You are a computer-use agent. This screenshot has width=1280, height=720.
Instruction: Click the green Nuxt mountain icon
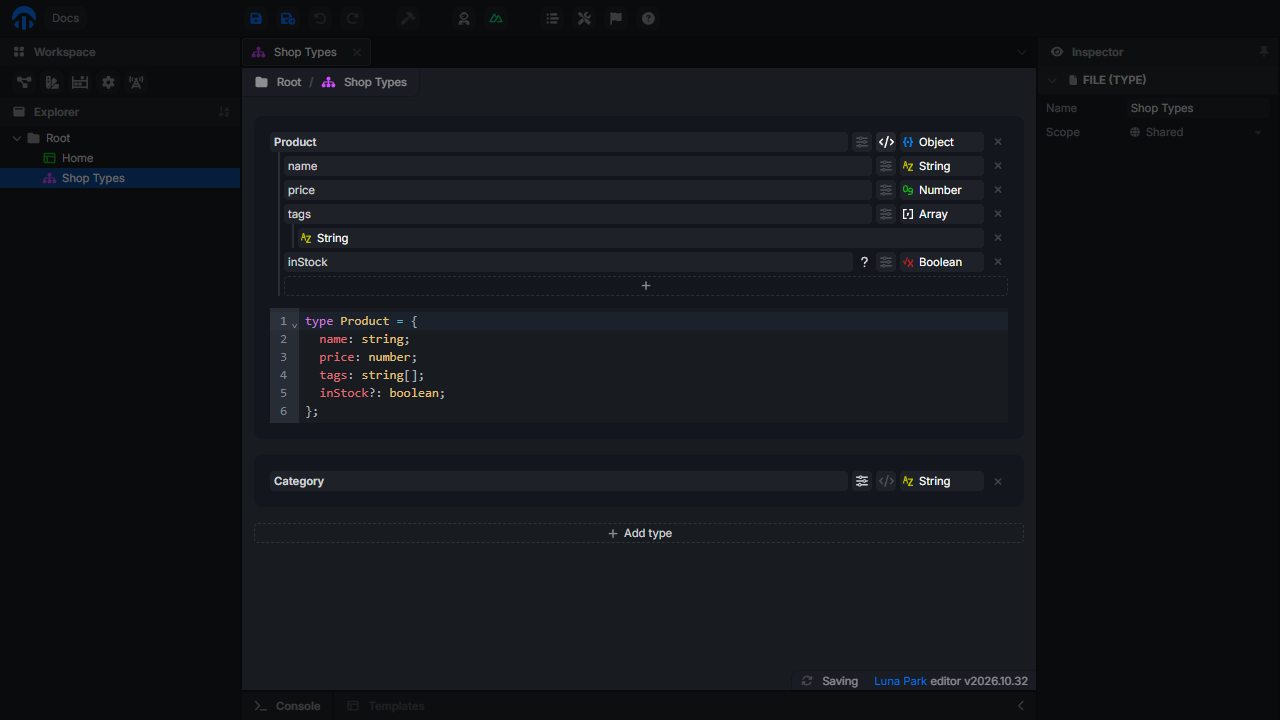point(496,18)
